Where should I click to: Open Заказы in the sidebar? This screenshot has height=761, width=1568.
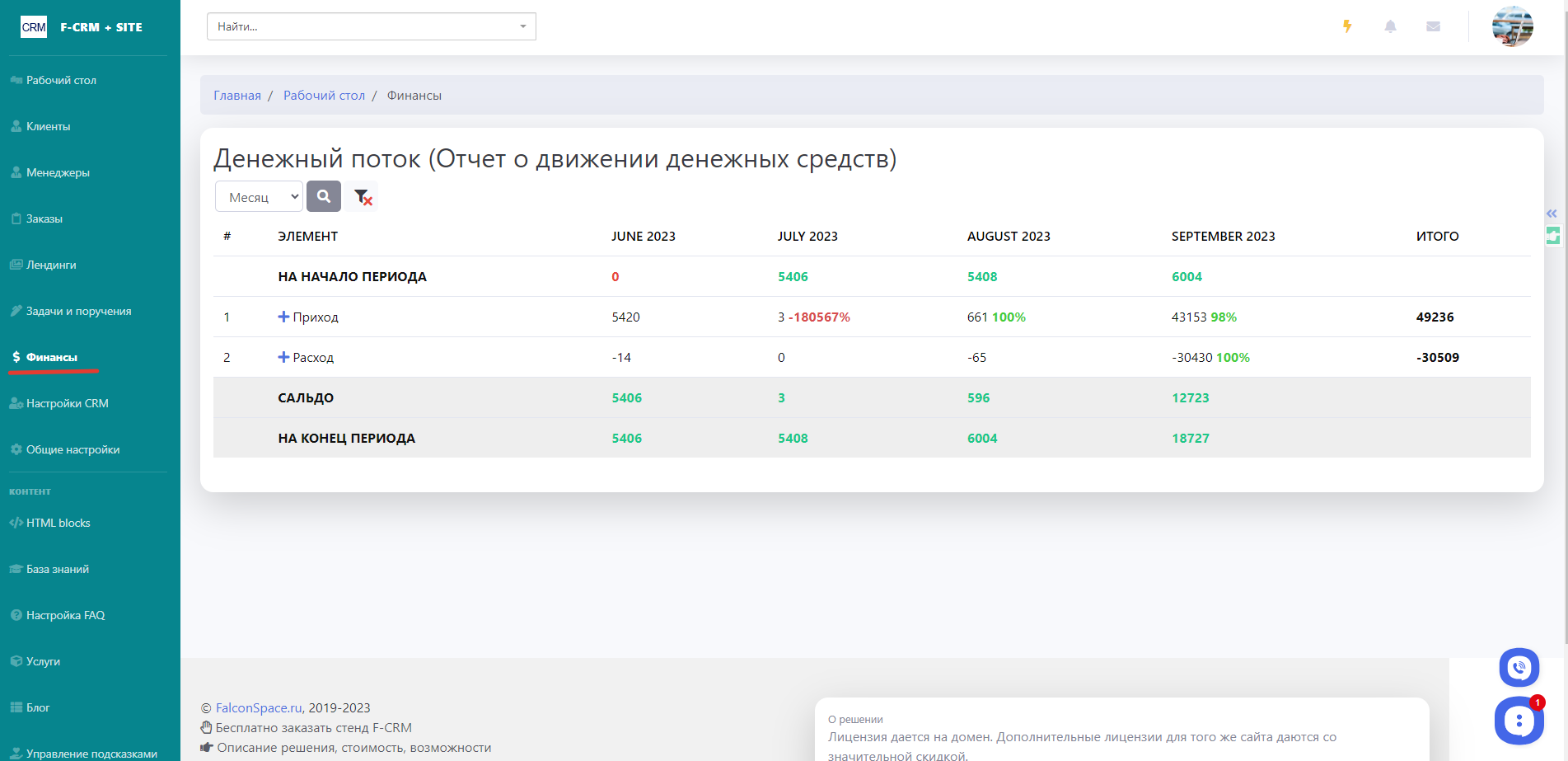44,218
